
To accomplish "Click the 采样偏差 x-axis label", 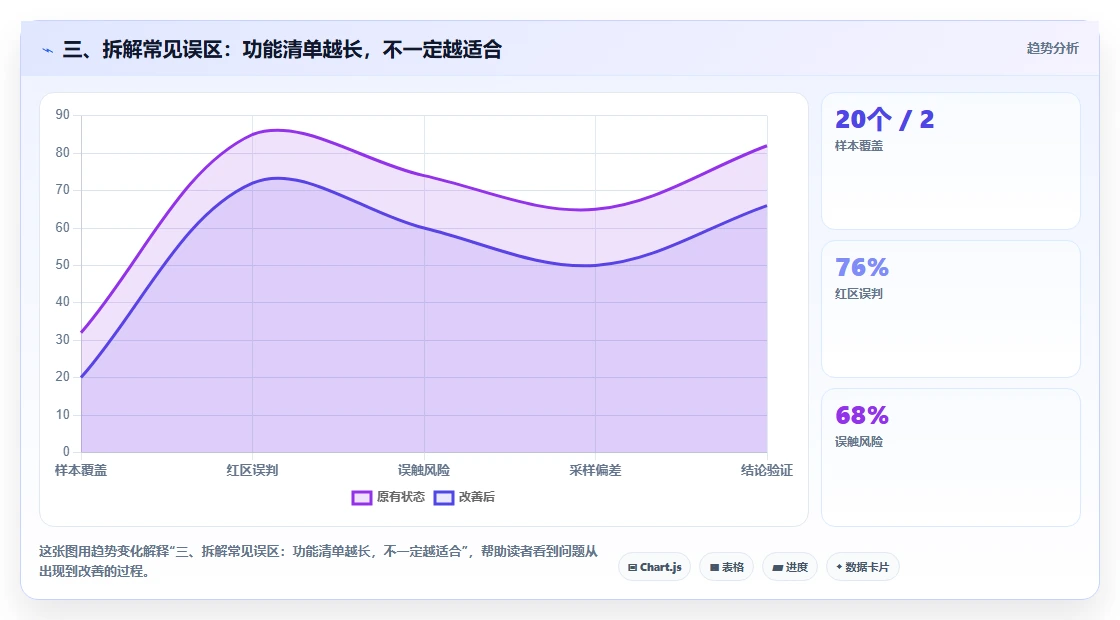I will 595,471.
